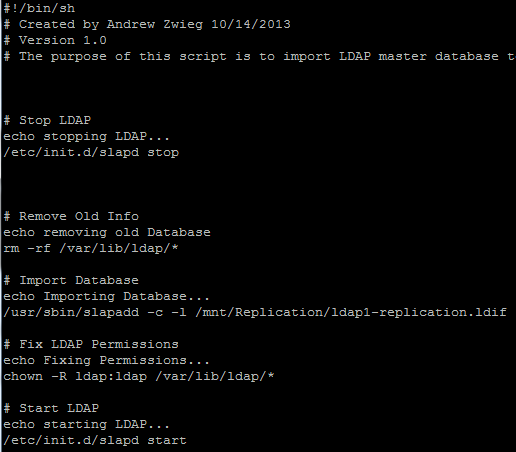Click the author name Andrew Zwieg
The width and height of the screenshot is (516, 452).
pyautogui.click(x=155, y=24)
